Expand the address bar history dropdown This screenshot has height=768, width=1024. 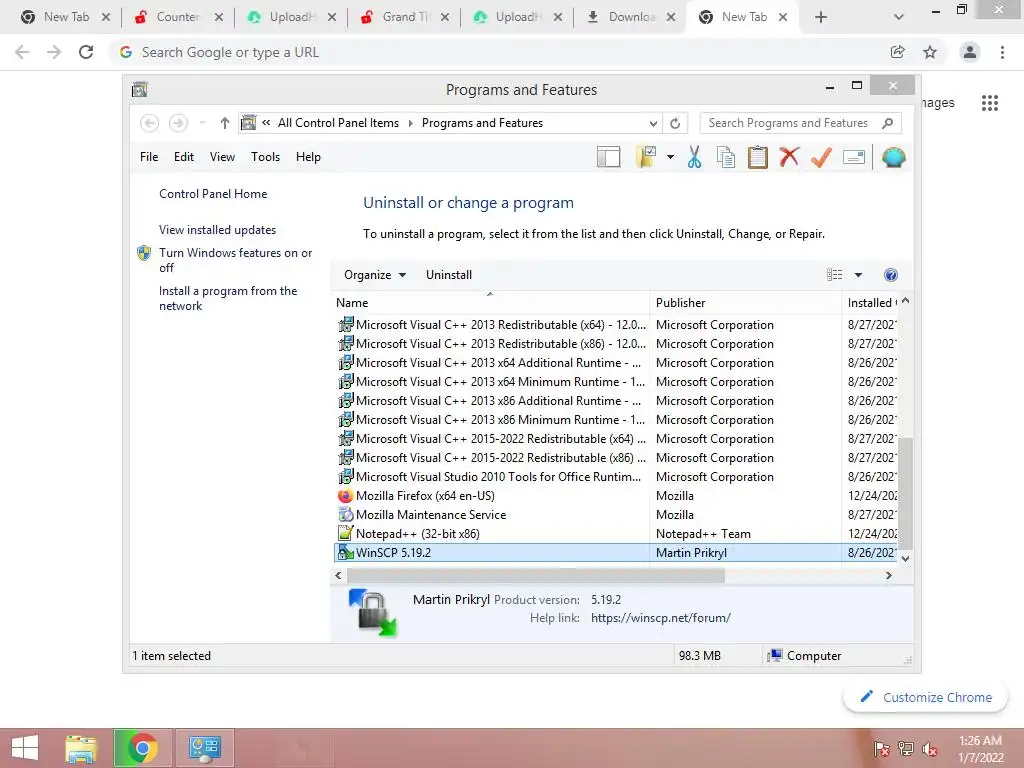(x=653, y=123)
